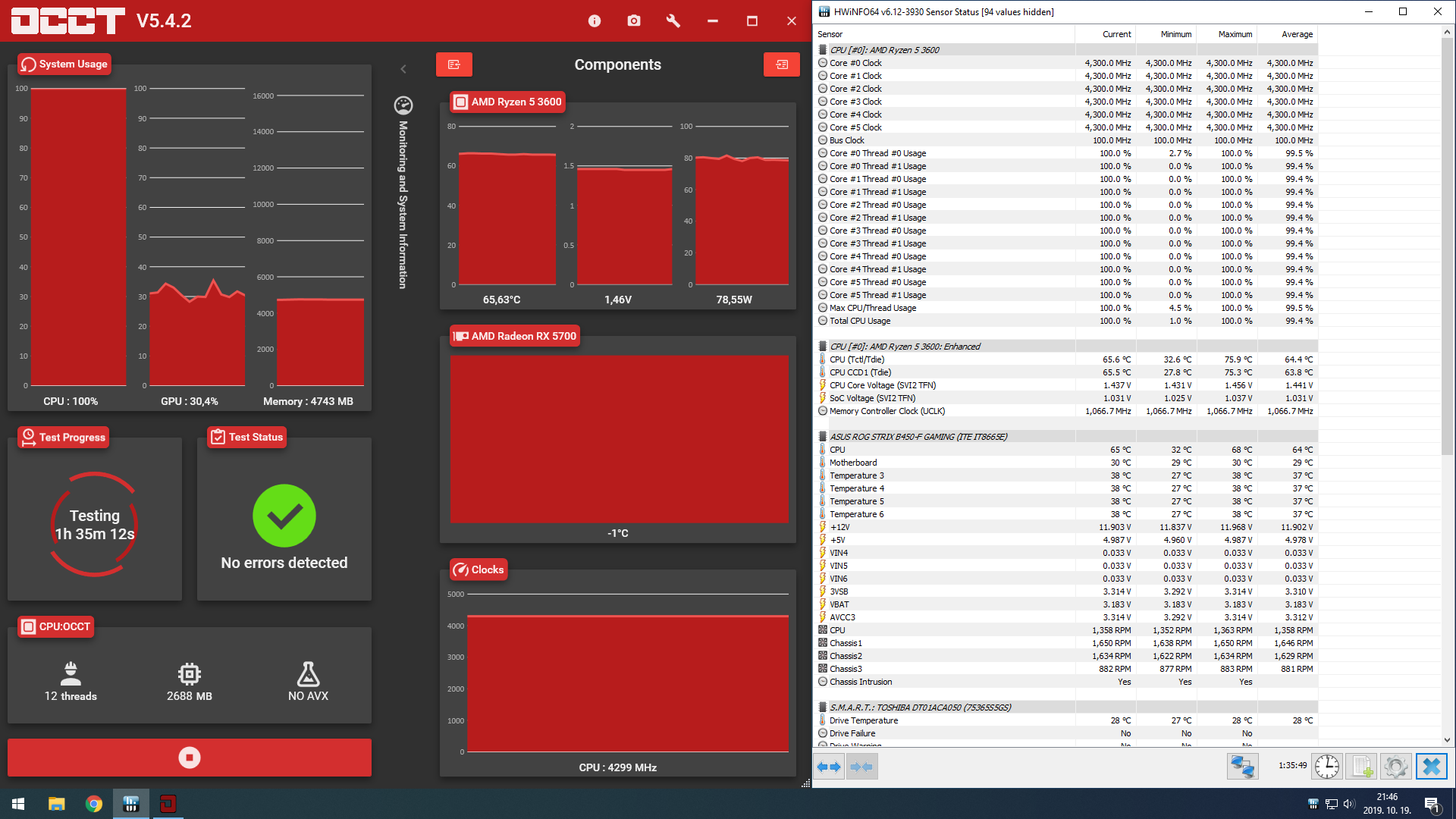Collapse the Monitoring and System Information panel
The height and width of the screenshot is (819, 1456).
(403, 69)
